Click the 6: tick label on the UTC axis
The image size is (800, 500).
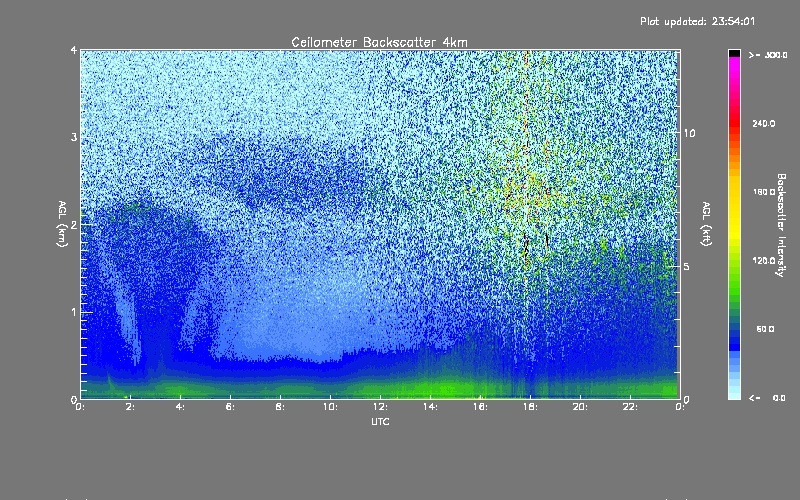(x=230, y=407)
